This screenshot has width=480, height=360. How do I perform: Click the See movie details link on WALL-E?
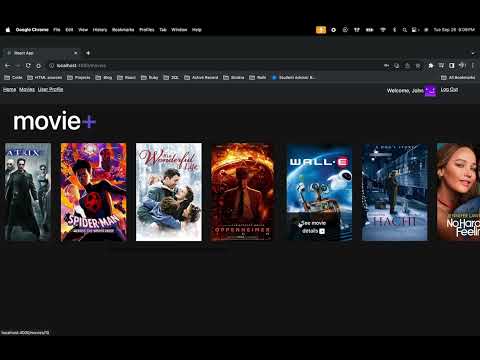[x=313, y=227]
